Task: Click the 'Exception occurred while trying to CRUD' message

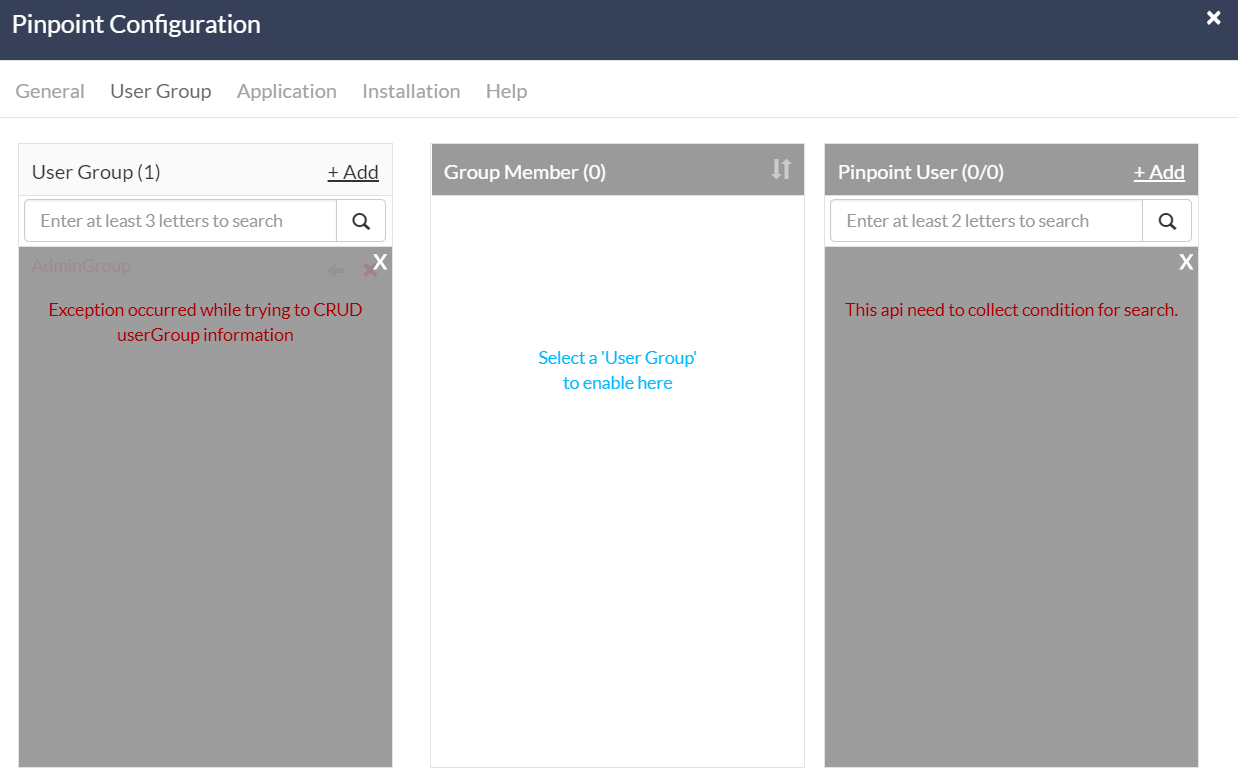Action: (205, 322)
